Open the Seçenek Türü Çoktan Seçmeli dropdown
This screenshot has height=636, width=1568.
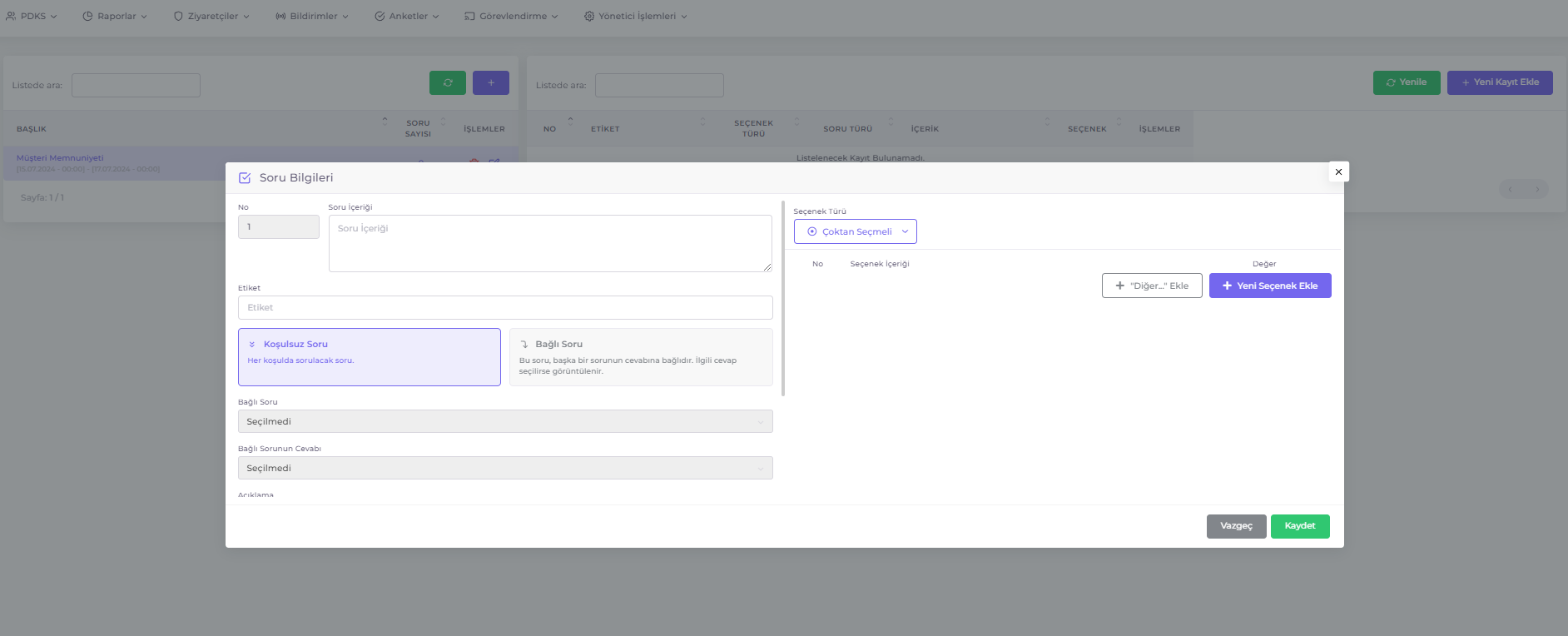click(856, 231)
